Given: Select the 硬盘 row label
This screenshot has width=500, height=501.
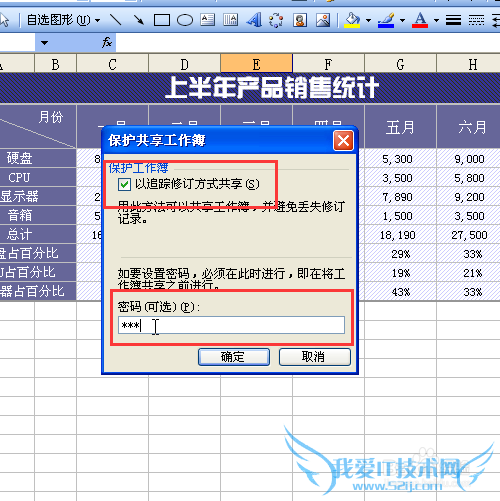Looking at the screenshot, I should coord(38,158).
